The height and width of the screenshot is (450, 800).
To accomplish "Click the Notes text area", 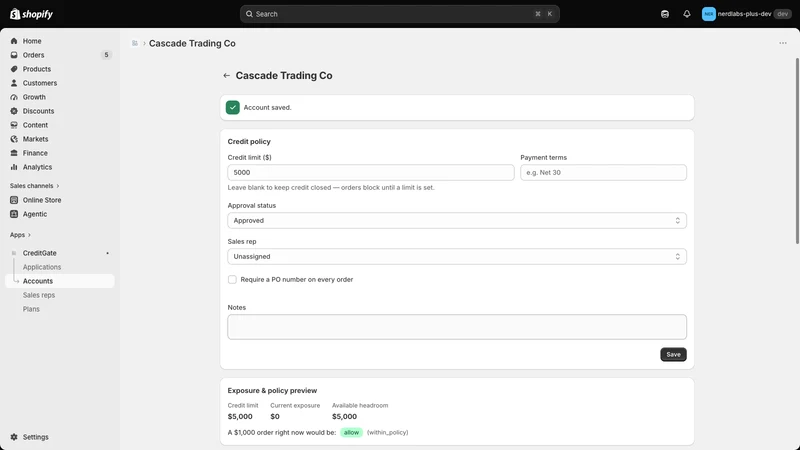I will click(x=457, y=327).
